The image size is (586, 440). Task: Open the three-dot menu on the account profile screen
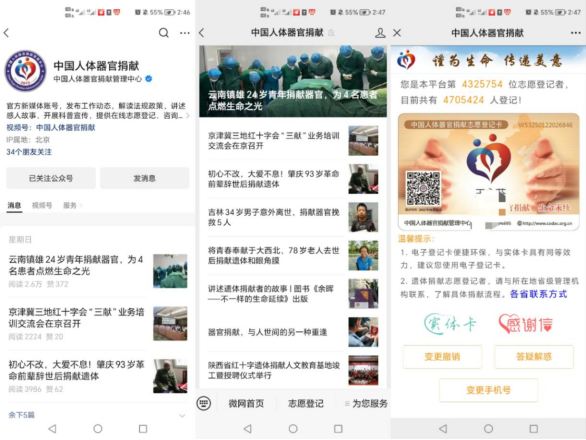click(185, 33)
